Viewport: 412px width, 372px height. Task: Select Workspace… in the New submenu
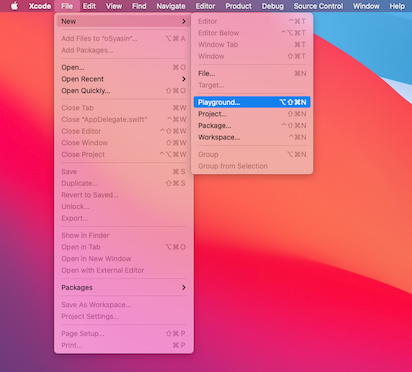(252, 137)
